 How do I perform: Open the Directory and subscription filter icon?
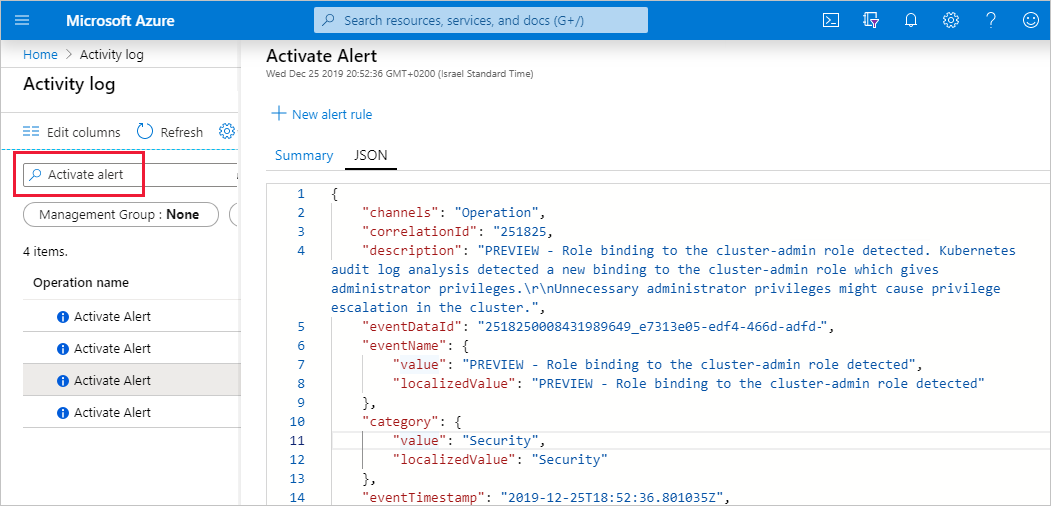(871, 20)
